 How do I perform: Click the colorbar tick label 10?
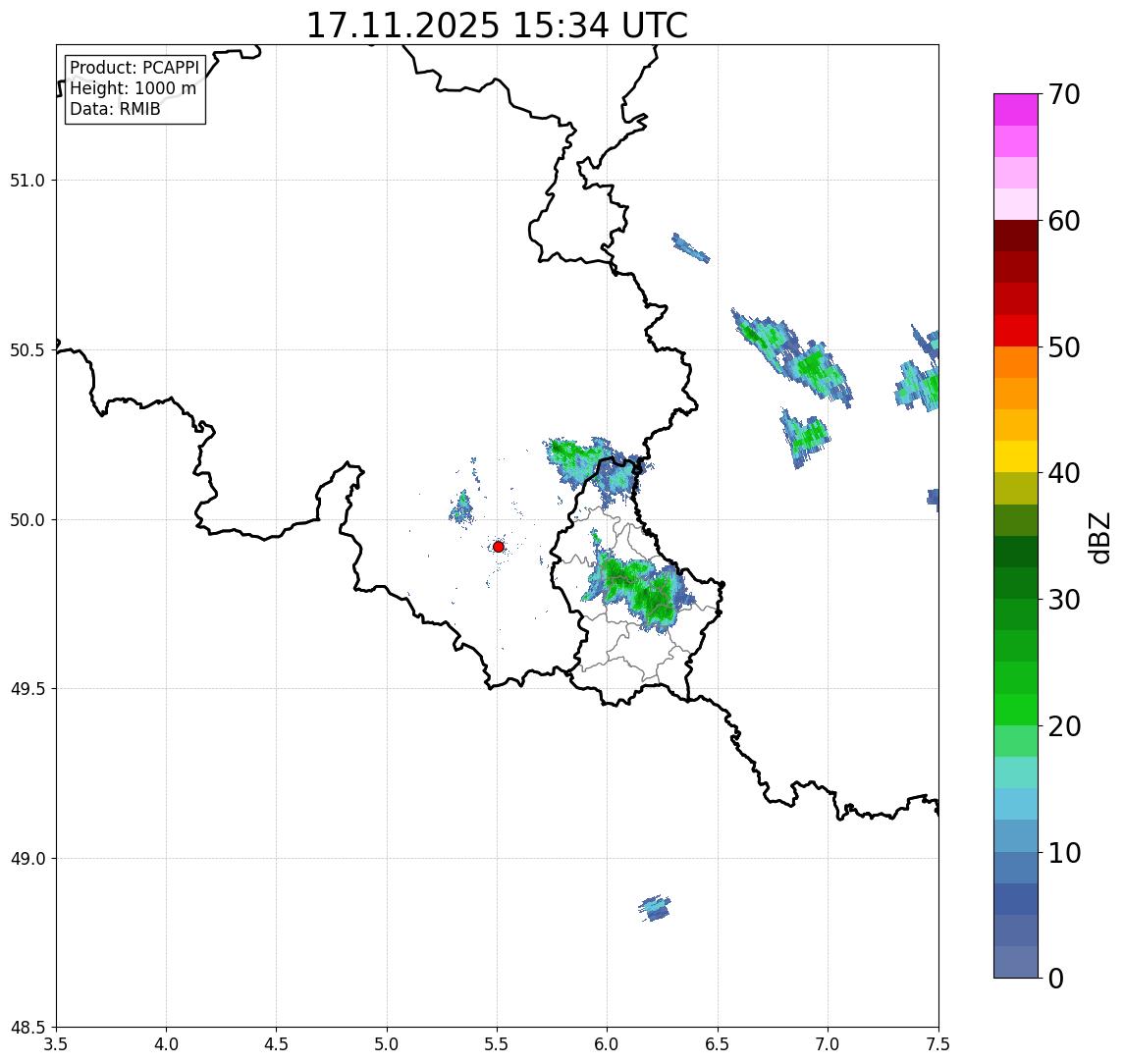1064,853
